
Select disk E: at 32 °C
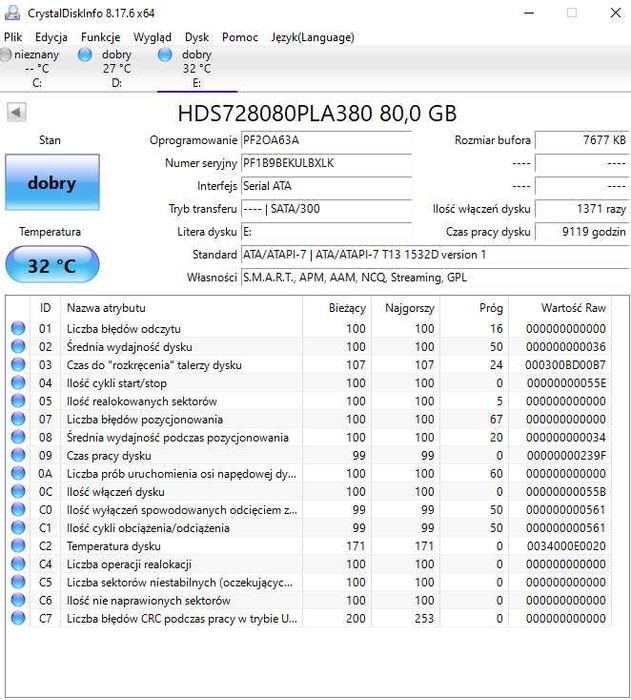click(x=197, y=68)
